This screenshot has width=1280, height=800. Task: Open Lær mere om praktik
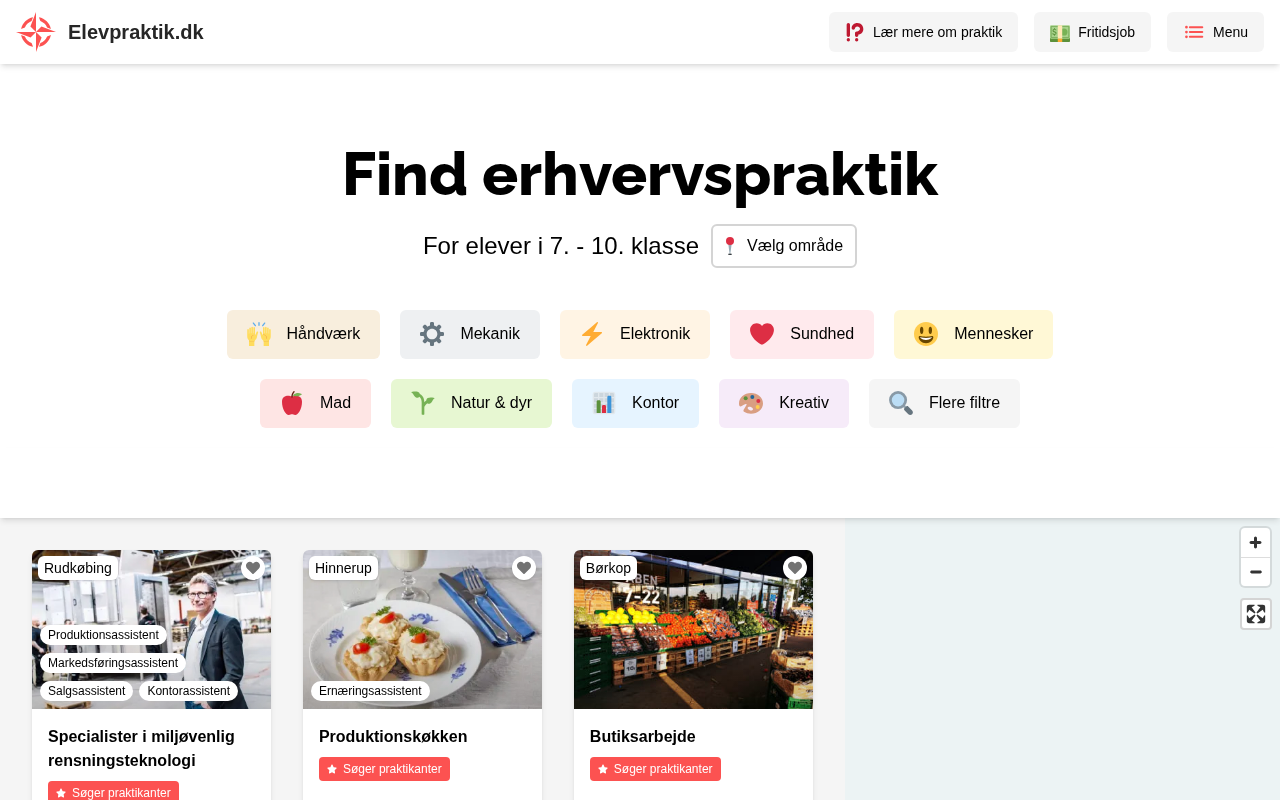923,32
